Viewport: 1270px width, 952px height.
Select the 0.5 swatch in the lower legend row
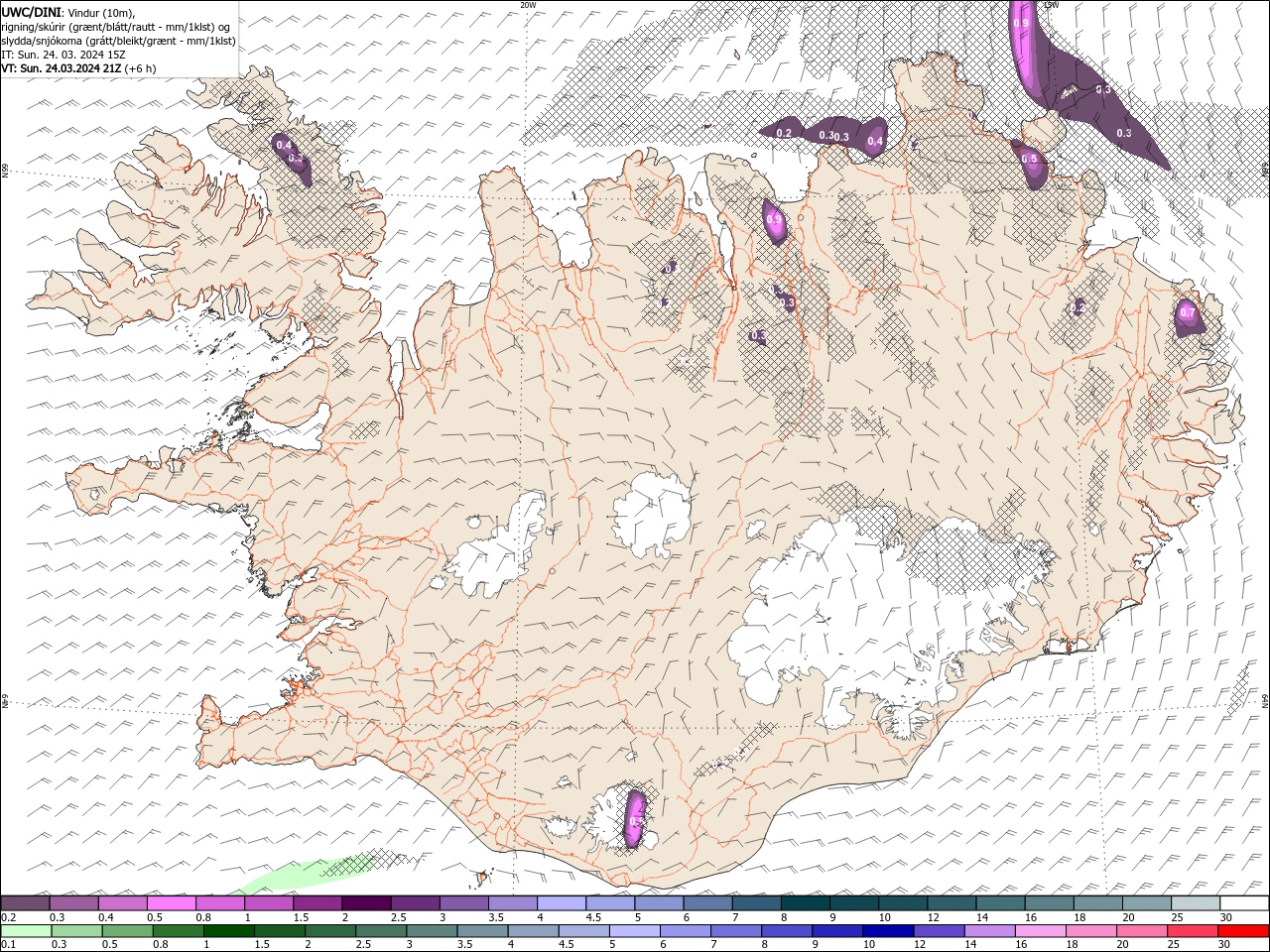pyautogui.click(x=128, y=931)
